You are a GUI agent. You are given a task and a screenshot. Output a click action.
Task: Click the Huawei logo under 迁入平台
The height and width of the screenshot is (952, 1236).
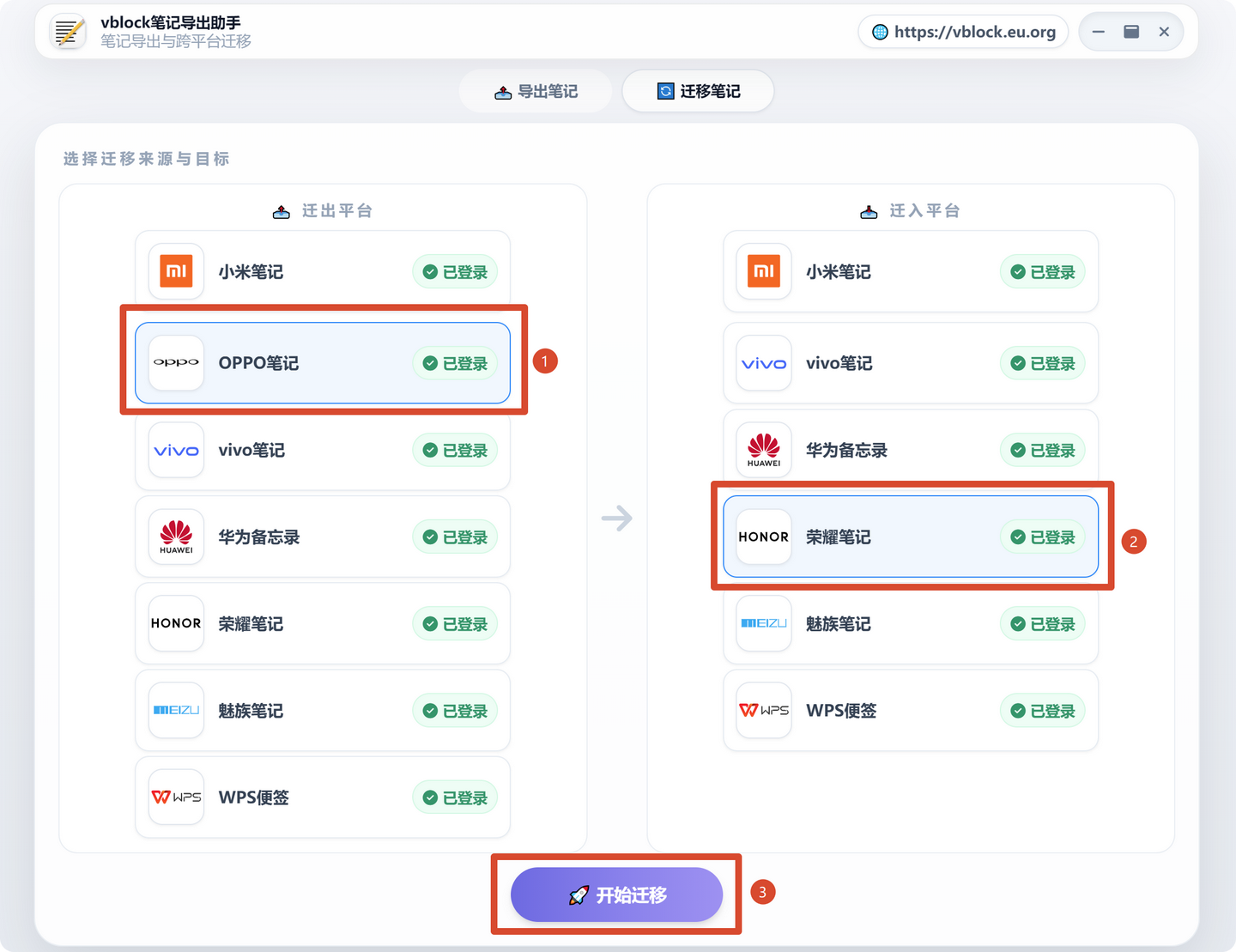pyautogui.click(x=764, y=450)
